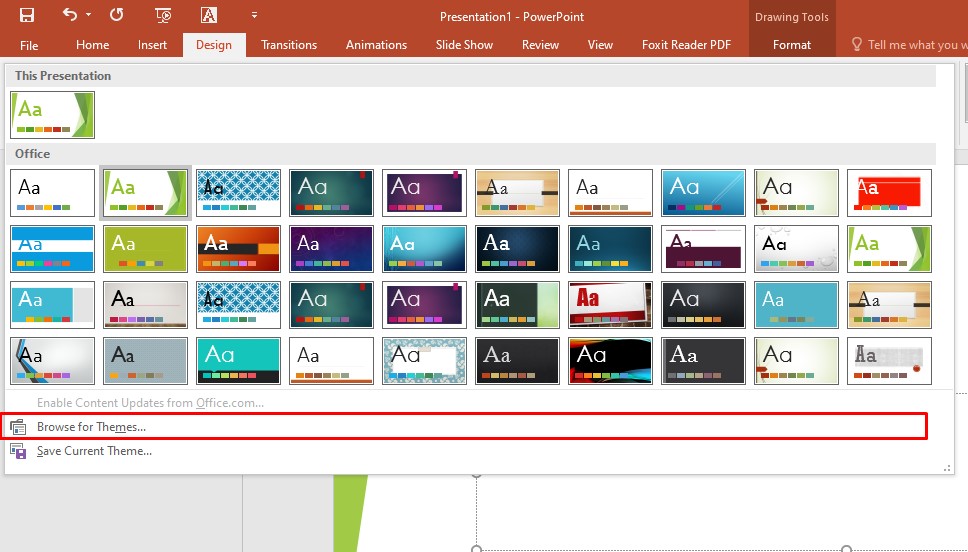Open the Drawing Tools Format tab

pos(791,45)
